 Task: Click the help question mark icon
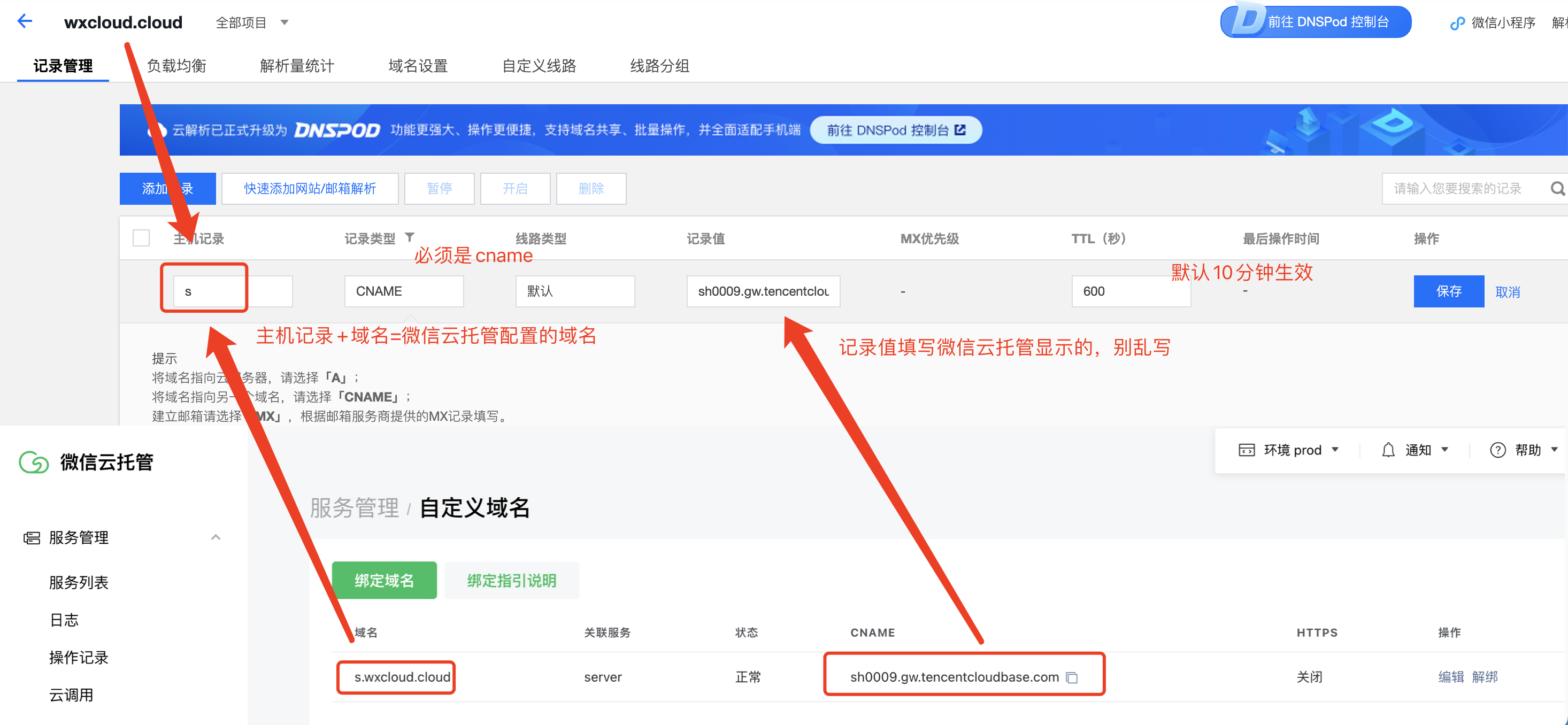click(x=1497, y=450)
